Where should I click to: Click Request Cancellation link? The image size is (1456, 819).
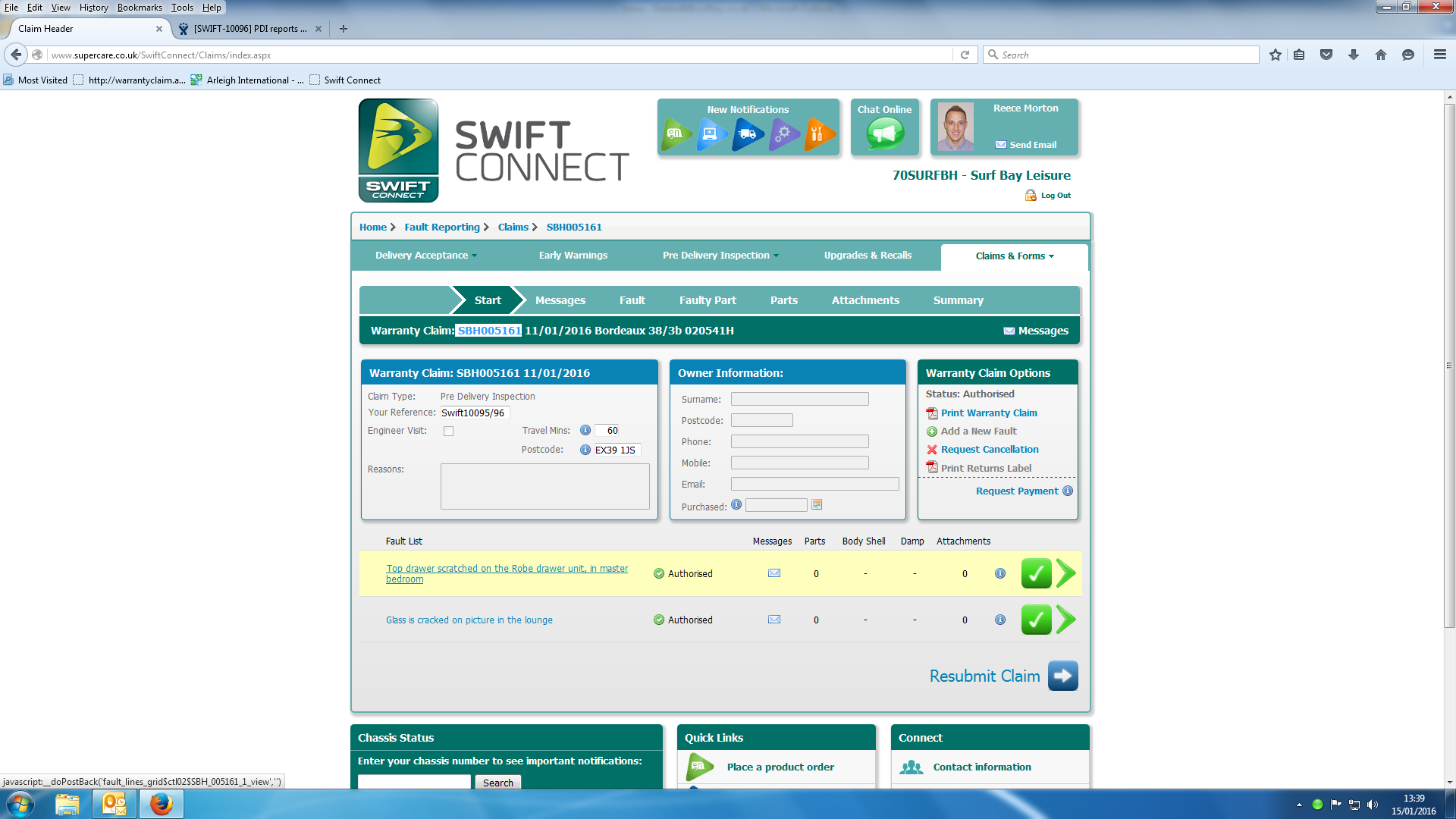989,450
